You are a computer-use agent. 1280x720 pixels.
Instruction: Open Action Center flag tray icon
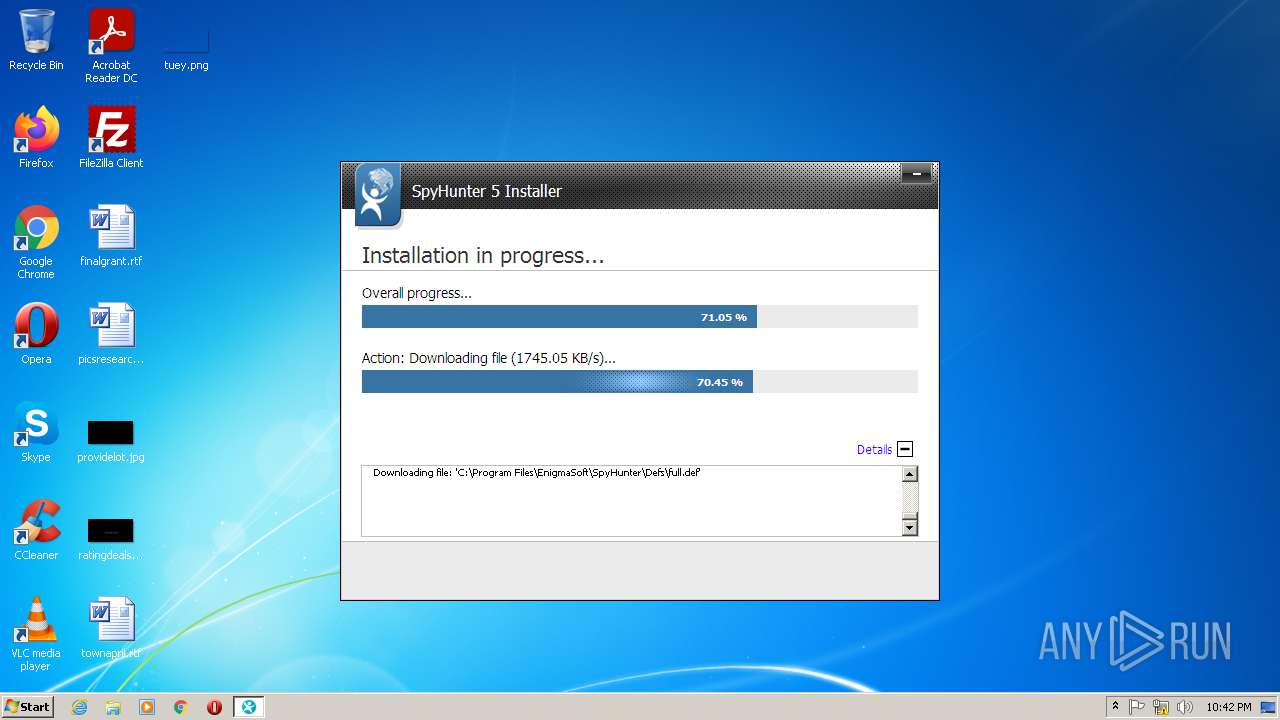point(1137,707)
